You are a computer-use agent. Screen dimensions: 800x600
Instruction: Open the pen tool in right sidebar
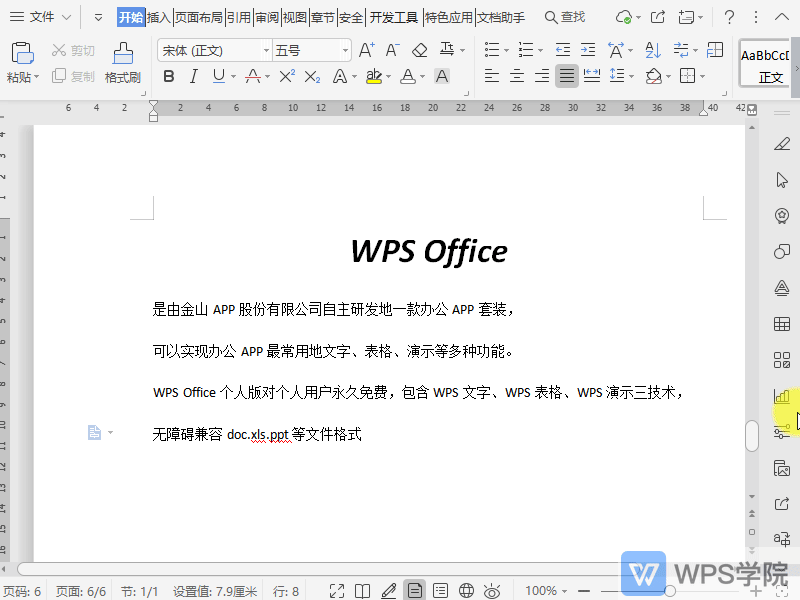[782, 144]
